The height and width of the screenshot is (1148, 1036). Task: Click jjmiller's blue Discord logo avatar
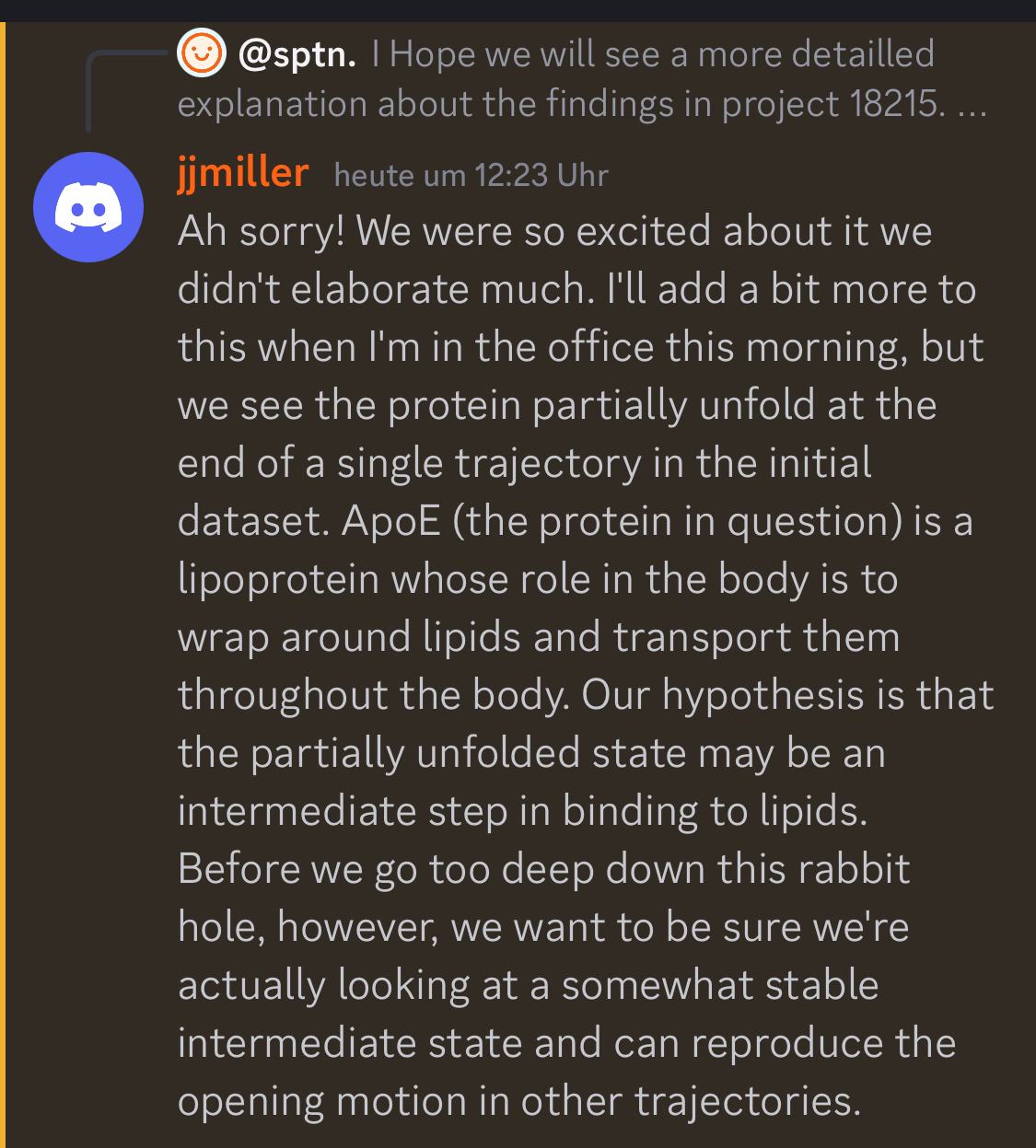pos(88,207)
